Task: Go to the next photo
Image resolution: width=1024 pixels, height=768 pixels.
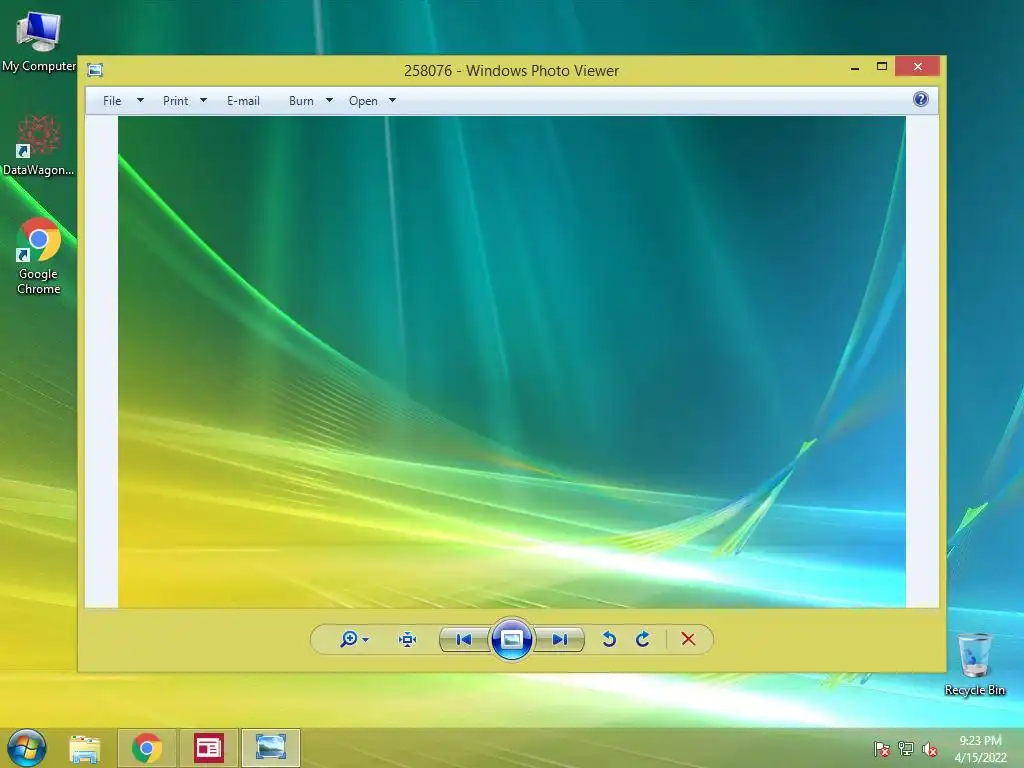Action: pos(559,639)
